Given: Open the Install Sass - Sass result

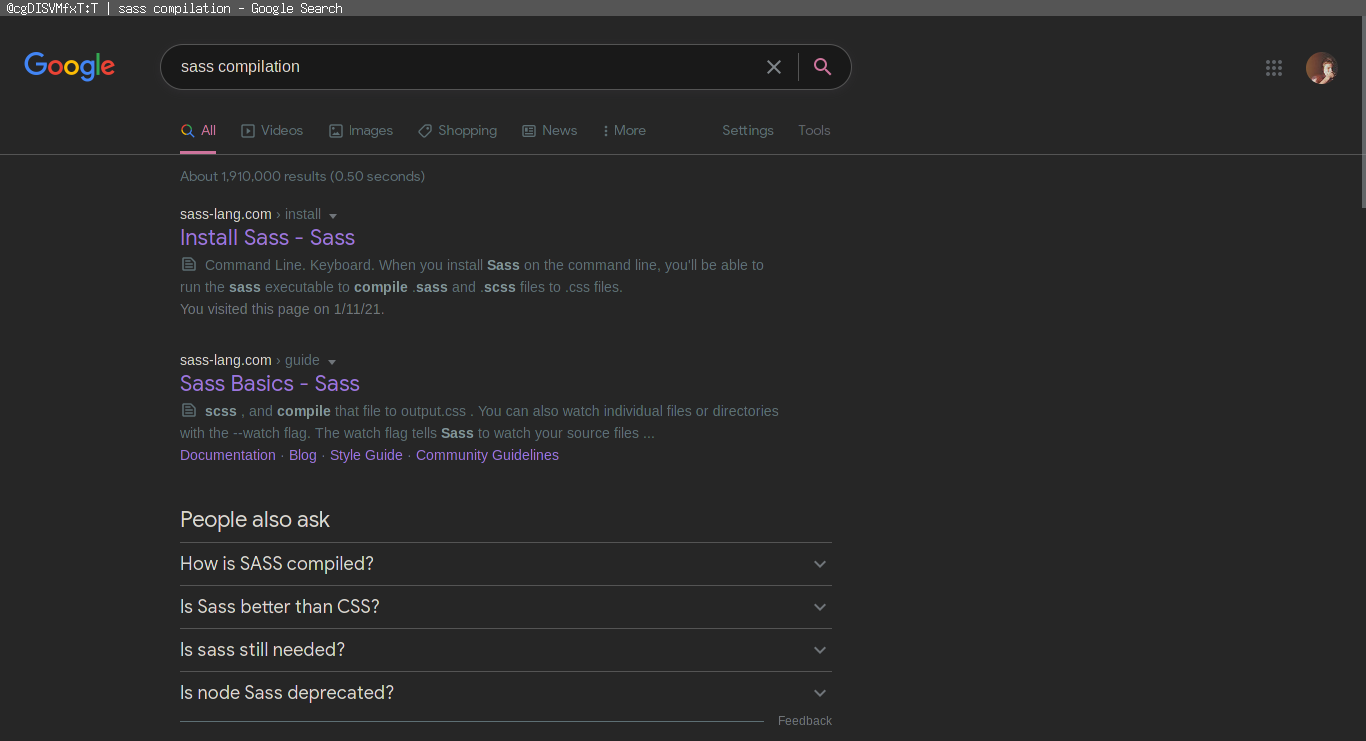Looking at the screenshot, I should (x=267, y=237).
